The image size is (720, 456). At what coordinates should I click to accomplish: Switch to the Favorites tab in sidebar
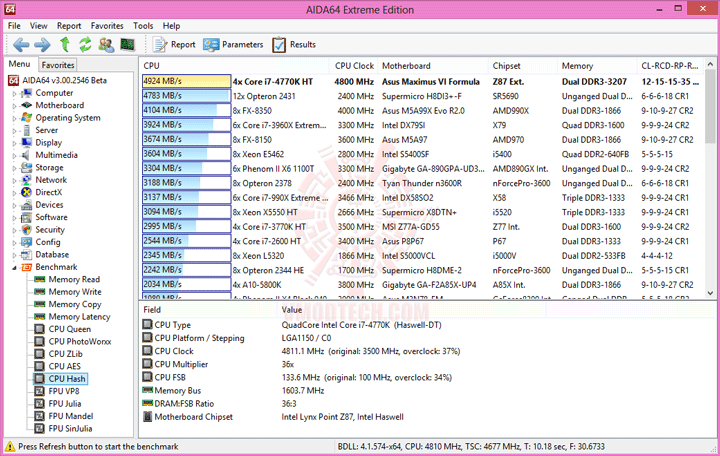point(58,65)
